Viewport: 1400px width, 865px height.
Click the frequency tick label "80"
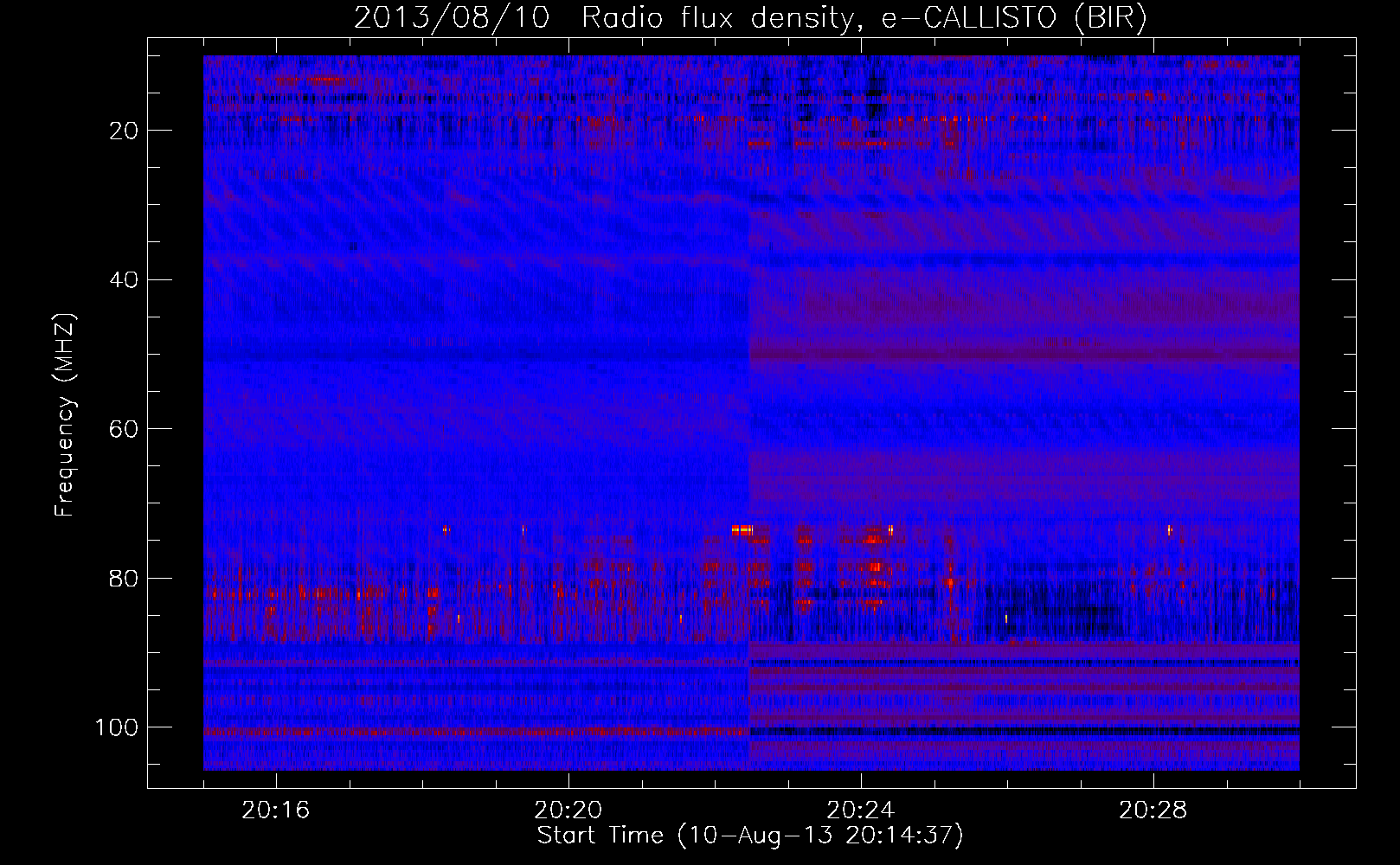coord(124,579)
